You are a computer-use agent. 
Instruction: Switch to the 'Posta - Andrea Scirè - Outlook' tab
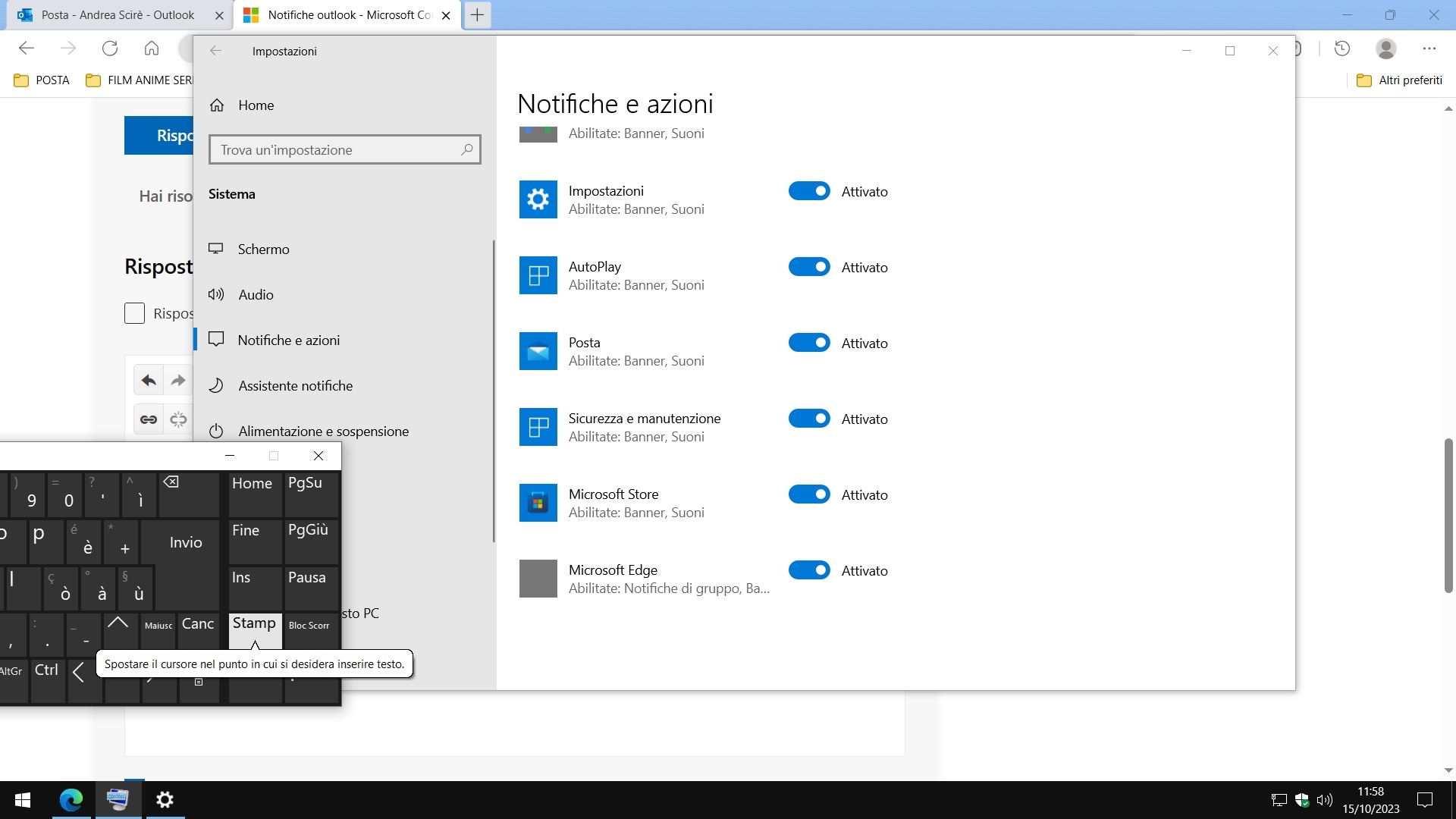coord(118,15)
